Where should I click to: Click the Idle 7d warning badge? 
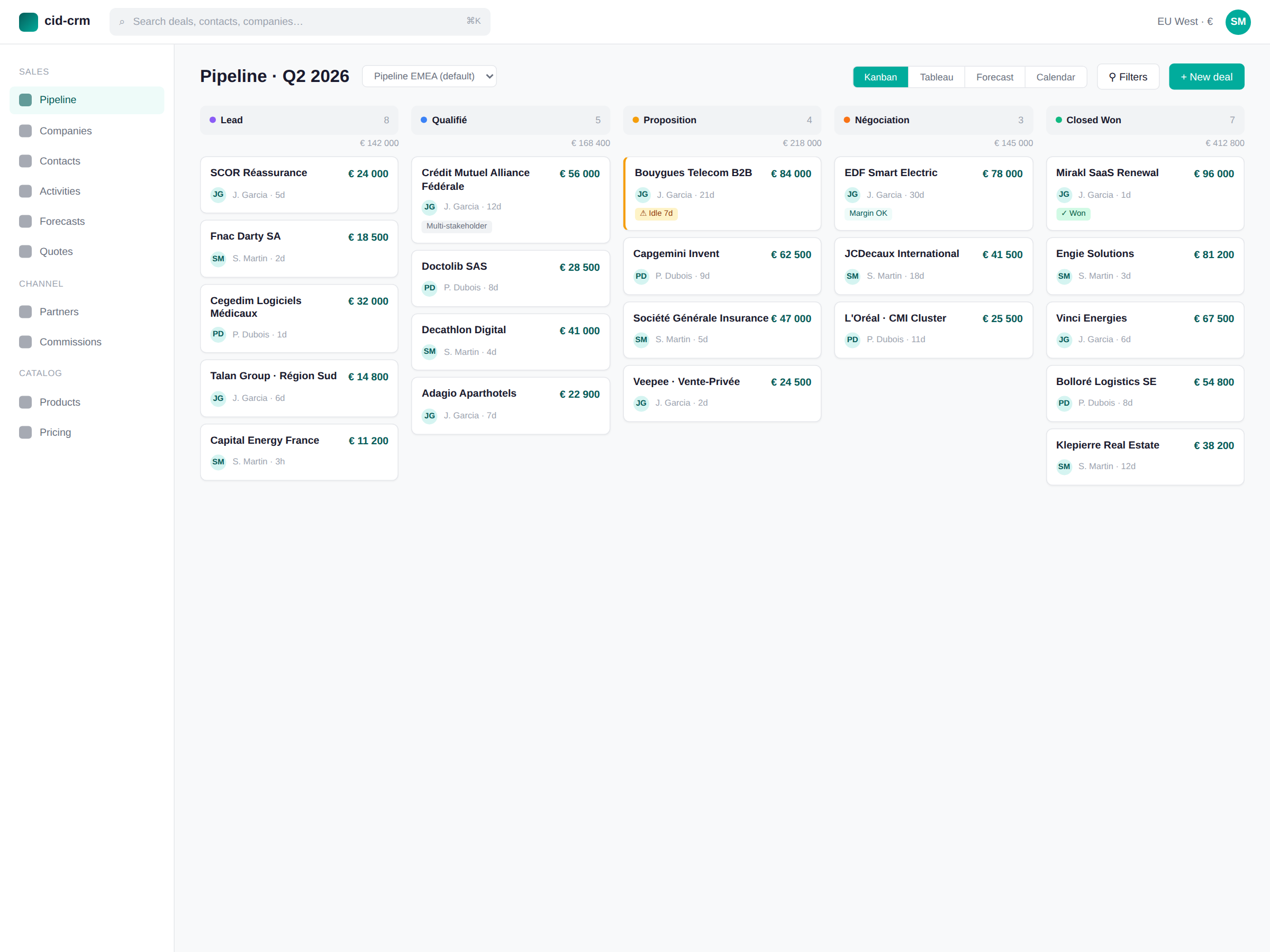click(x=656, y=214)
